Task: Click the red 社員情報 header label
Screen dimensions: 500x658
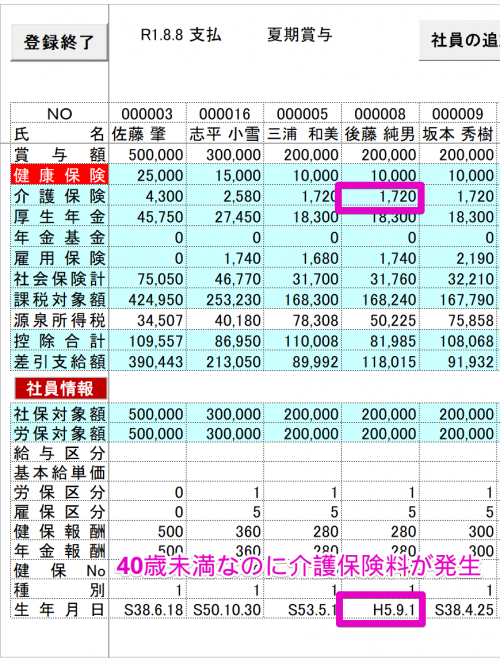Action: tap(61, 389)
